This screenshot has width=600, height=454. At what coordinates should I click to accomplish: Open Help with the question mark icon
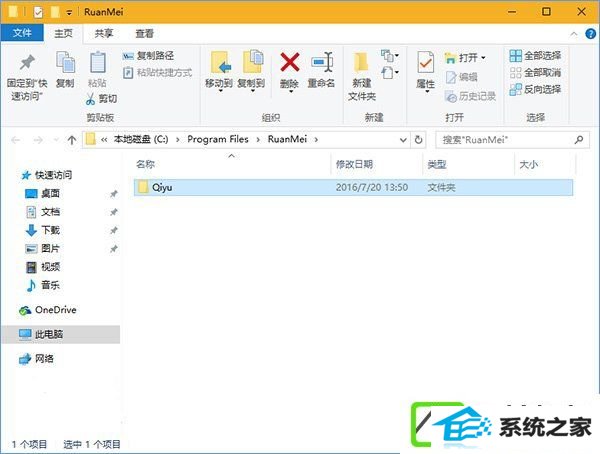(590, 34)
